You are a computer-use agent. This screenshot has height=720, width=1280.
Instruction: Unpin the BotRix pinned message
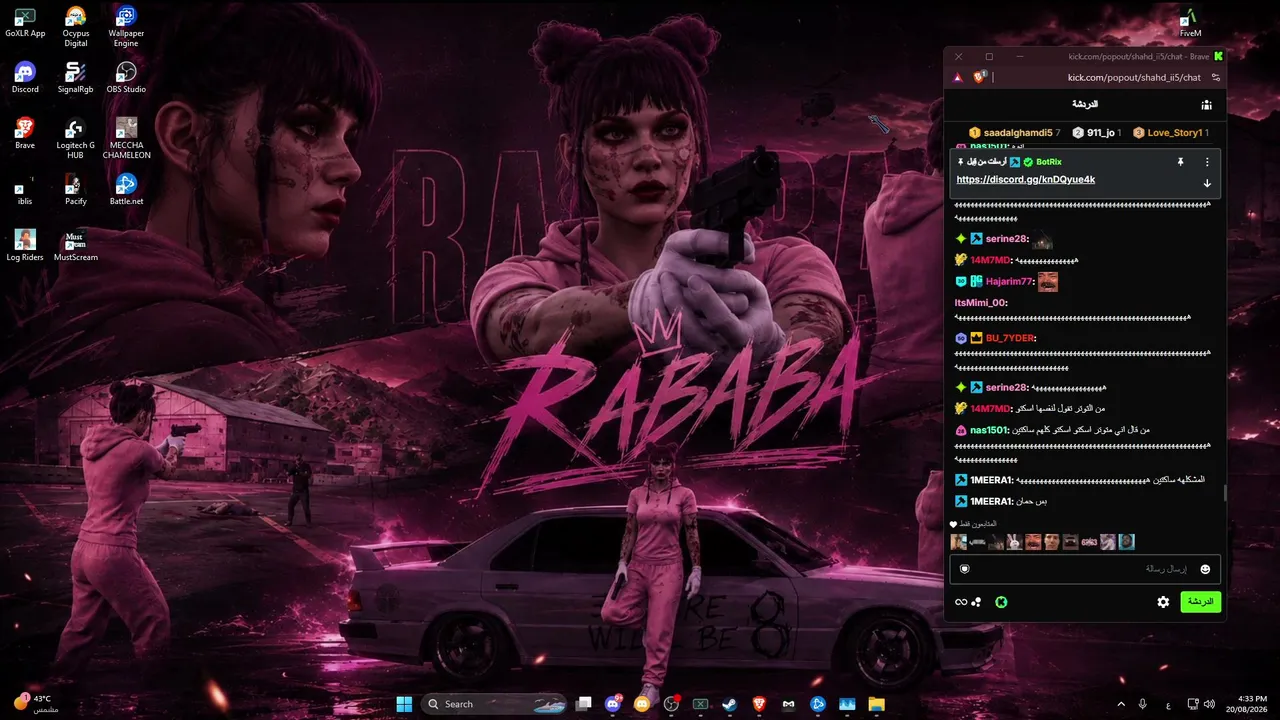[1180, 162]
